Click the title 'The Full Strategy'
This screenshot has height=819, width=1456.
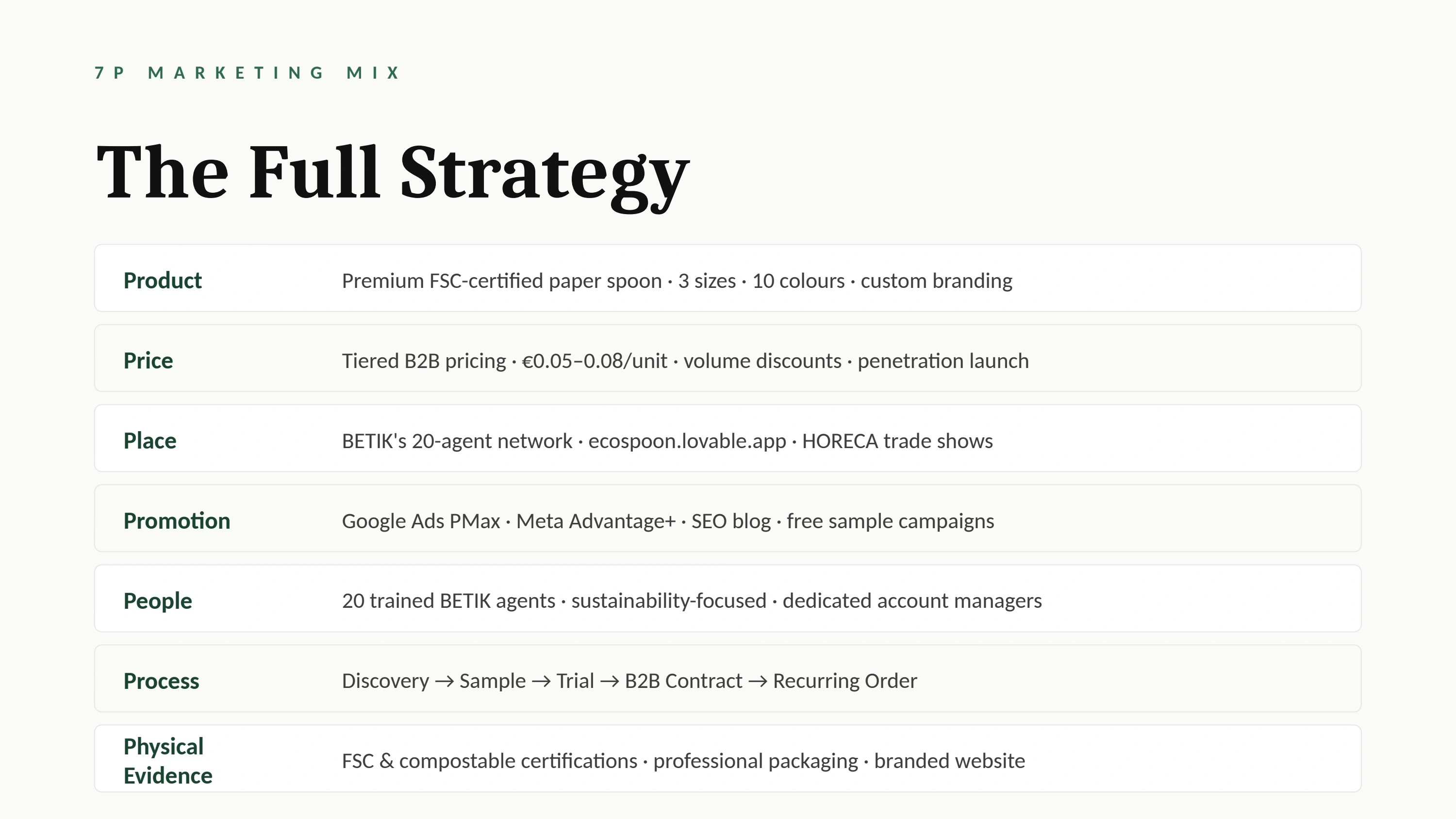pyautogui.click(x=393, y=174)
